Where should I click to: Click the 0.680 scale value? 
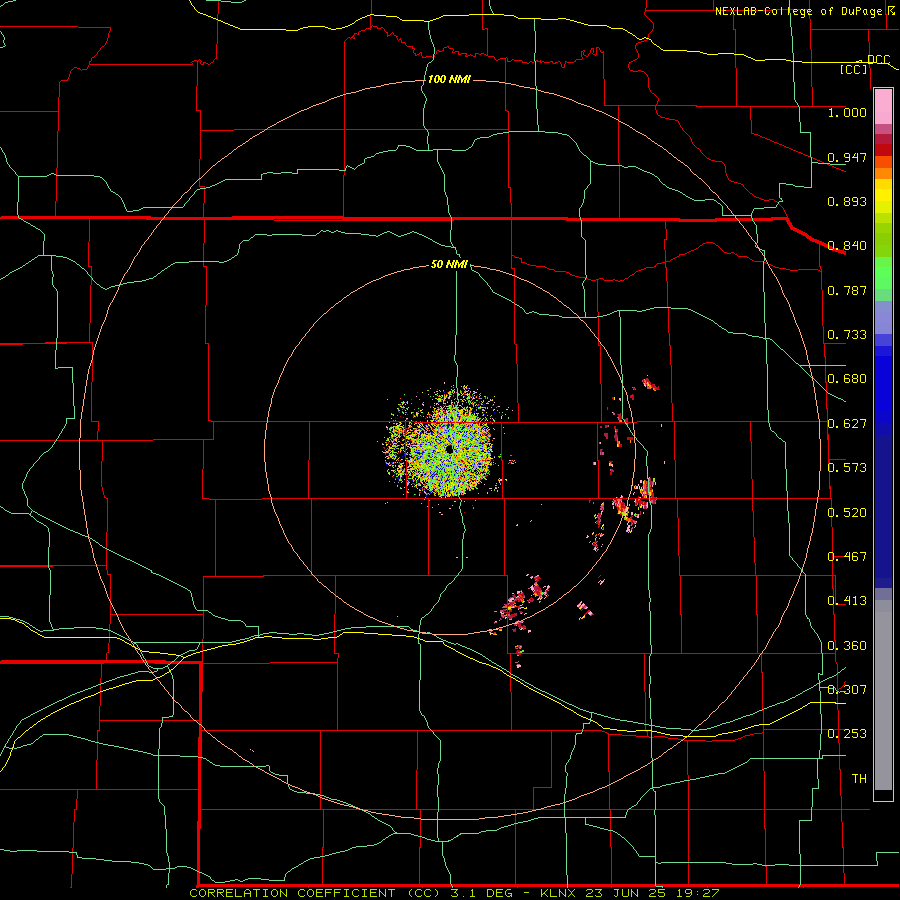point(847,379)
